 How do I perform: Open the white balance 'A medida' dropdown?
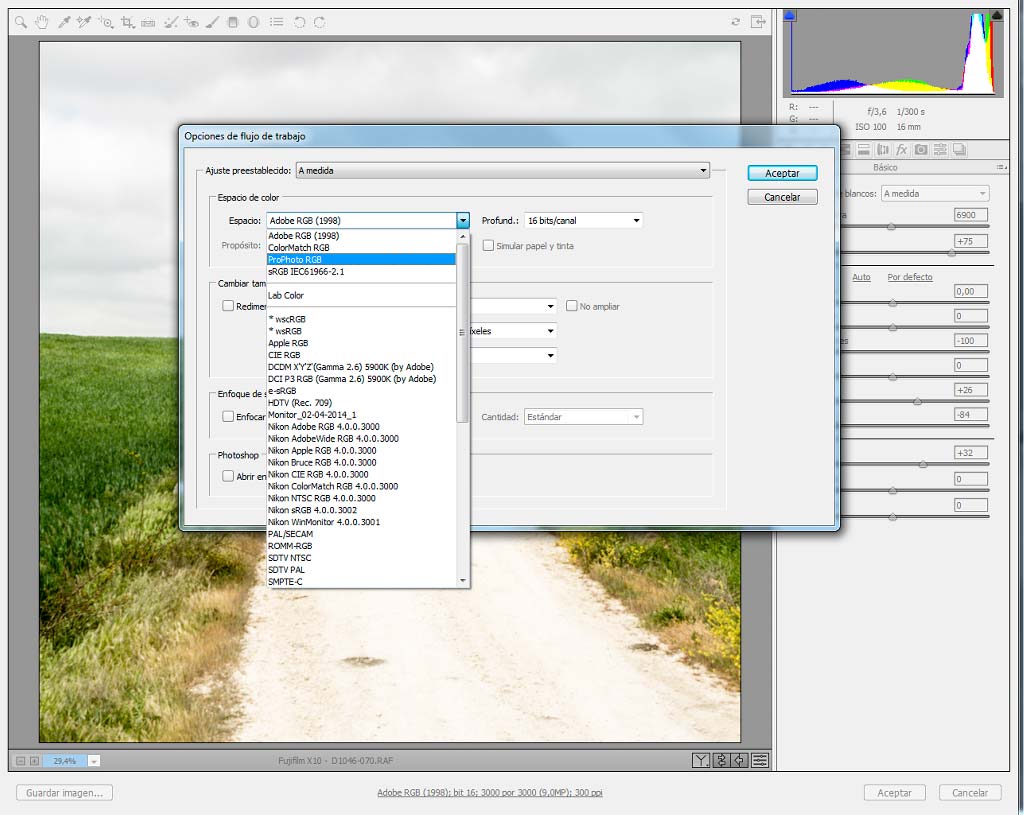point(935,193)
